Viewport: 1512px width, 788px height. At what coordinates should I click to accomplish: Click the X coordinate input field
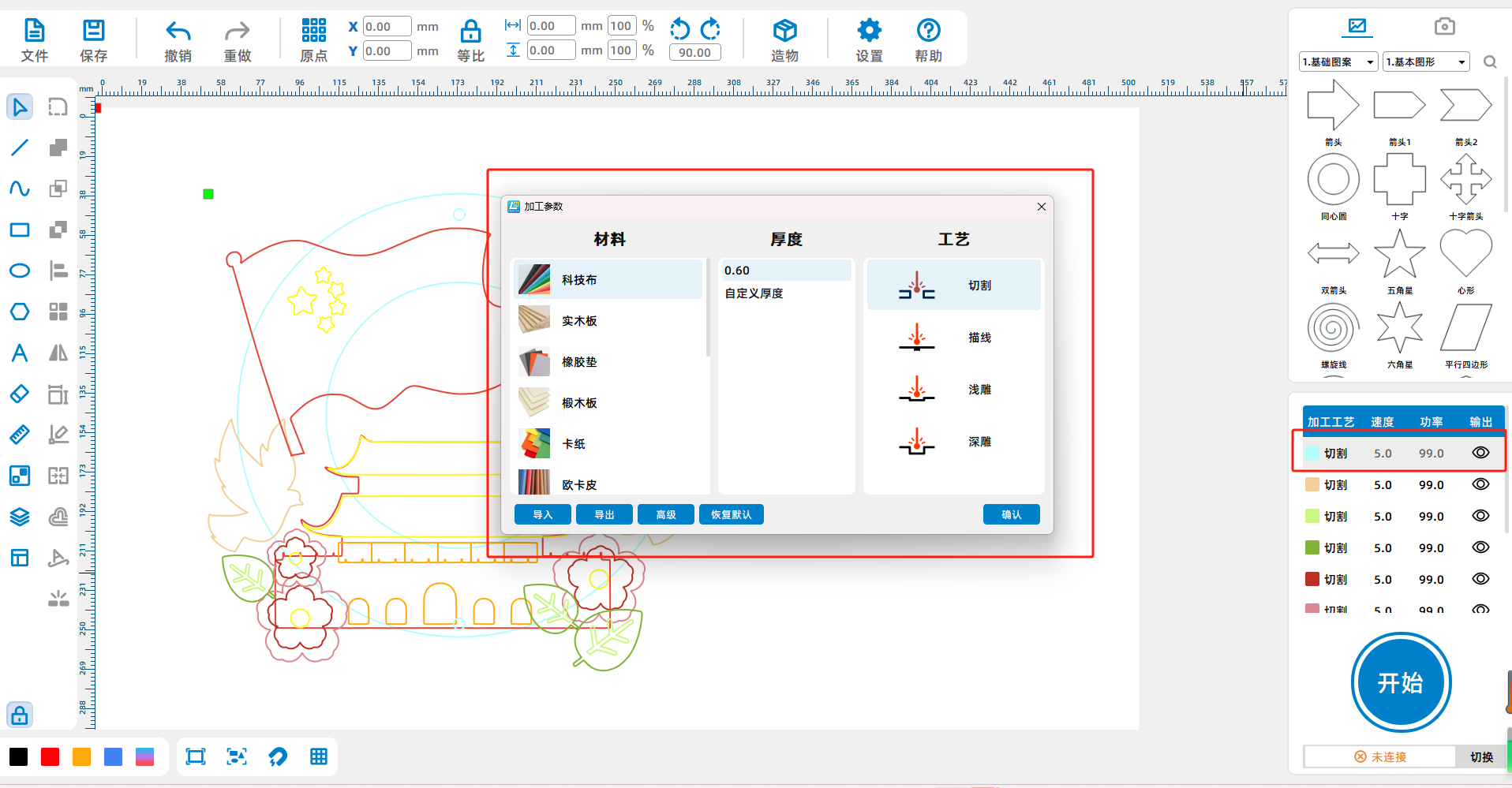[387, 26]
